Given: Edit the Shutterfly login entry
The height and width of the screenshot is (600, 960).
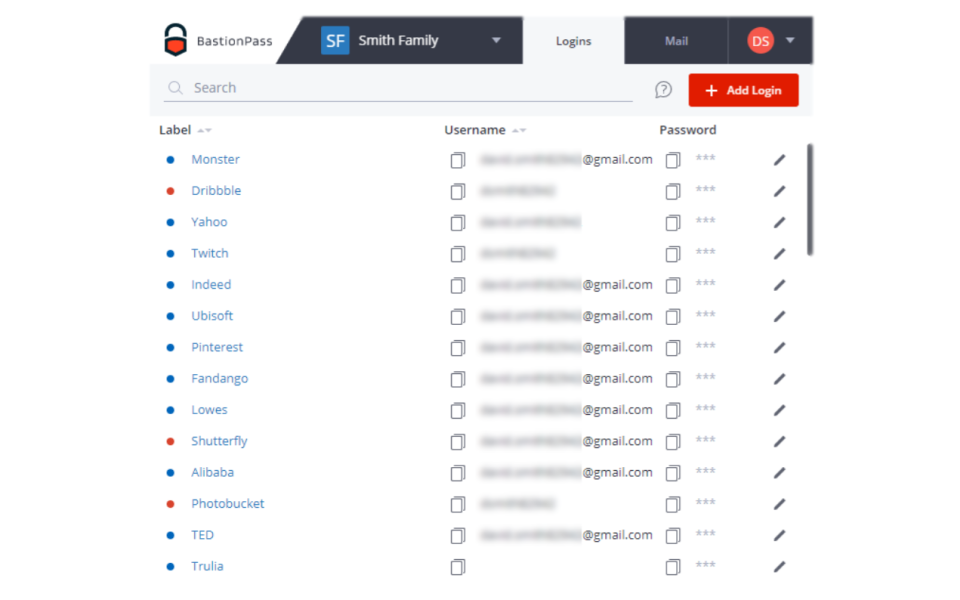Looking at the screenshot, I should 779,441.
